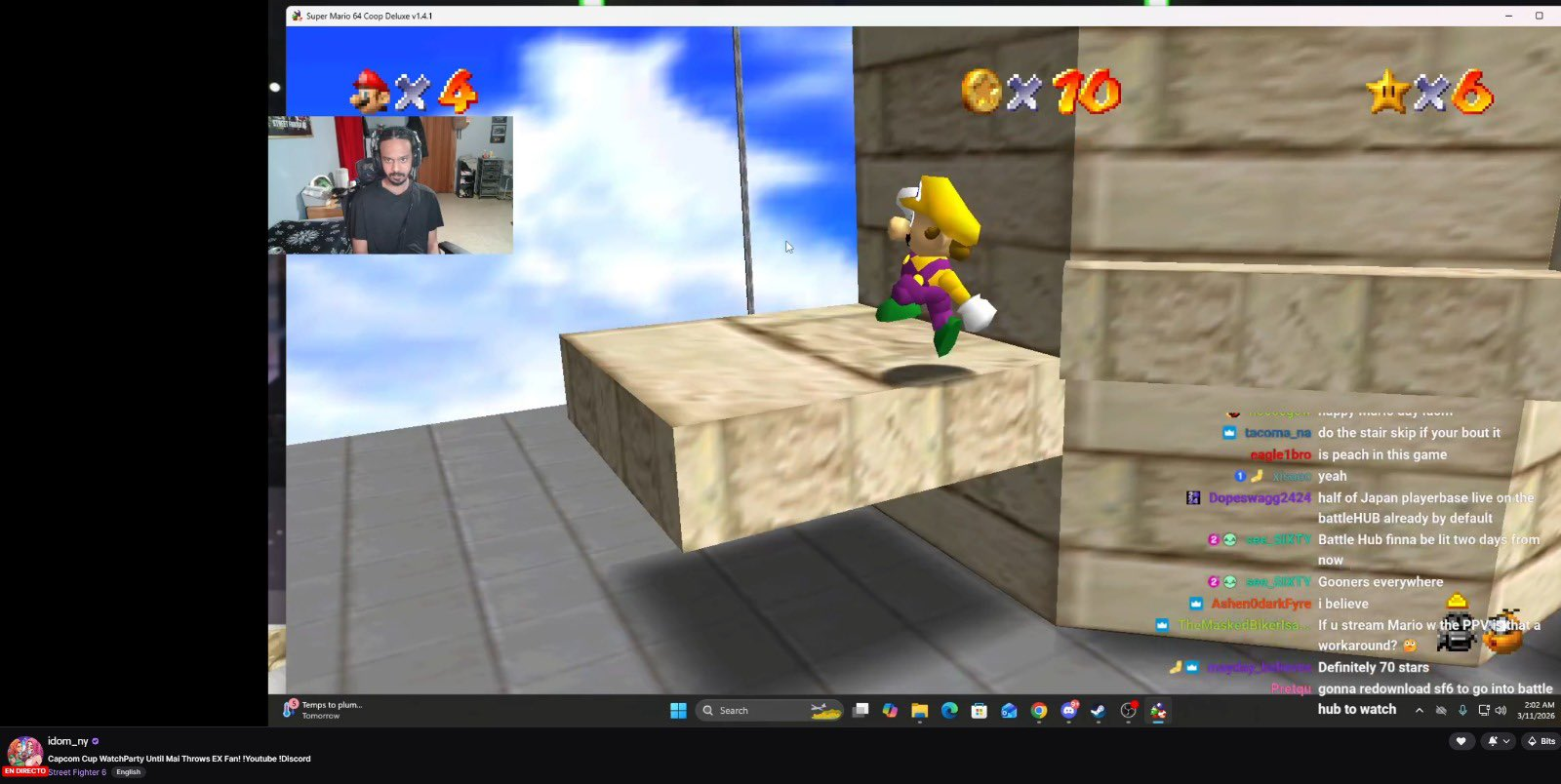Minimize the Super Mario 64 Coop Deluxe window

[x=1508, y=16]
